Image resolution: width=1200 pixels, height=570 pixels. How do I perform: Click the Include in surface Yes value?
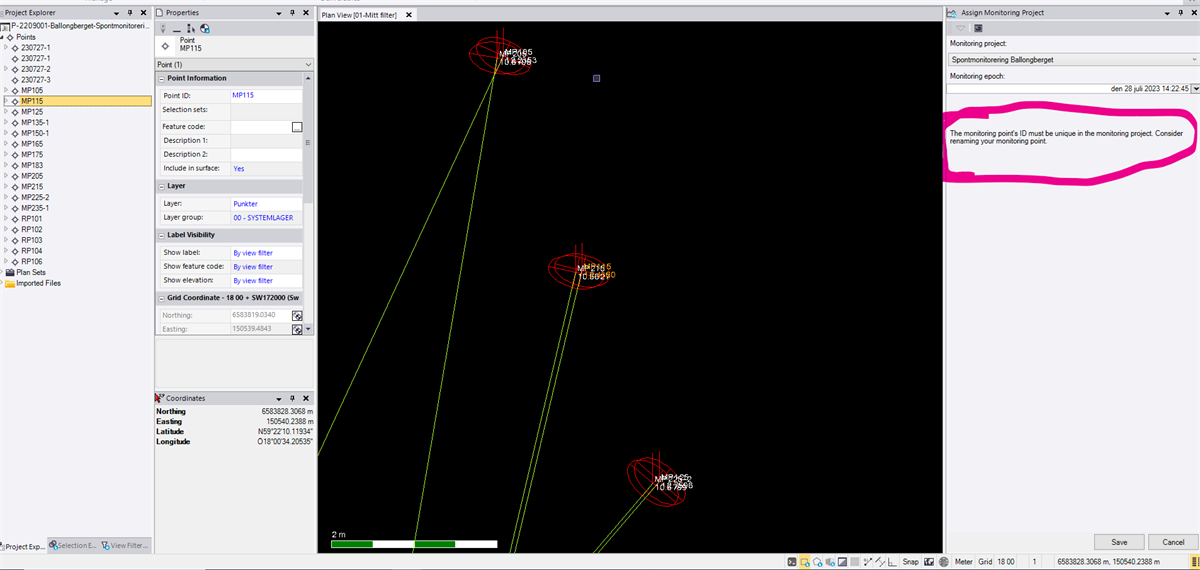[x=238, y=169]
